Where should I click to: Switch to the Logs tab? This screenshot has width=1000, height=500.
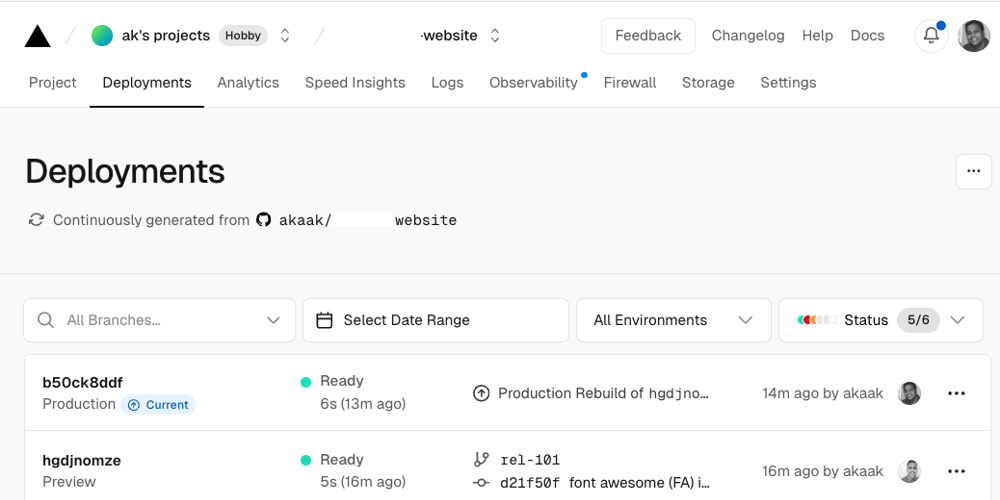(x=447, y=83)
